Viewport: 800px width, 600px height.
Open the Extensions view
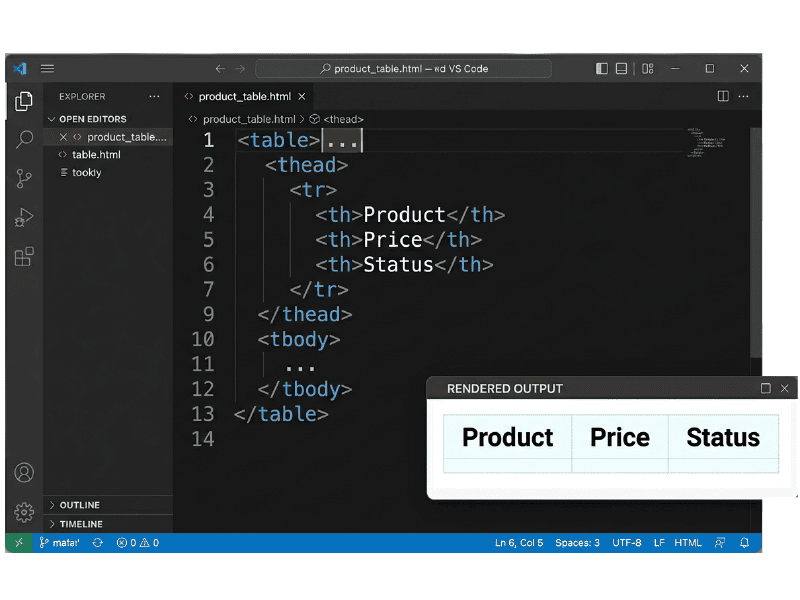[x=23, y=257]
